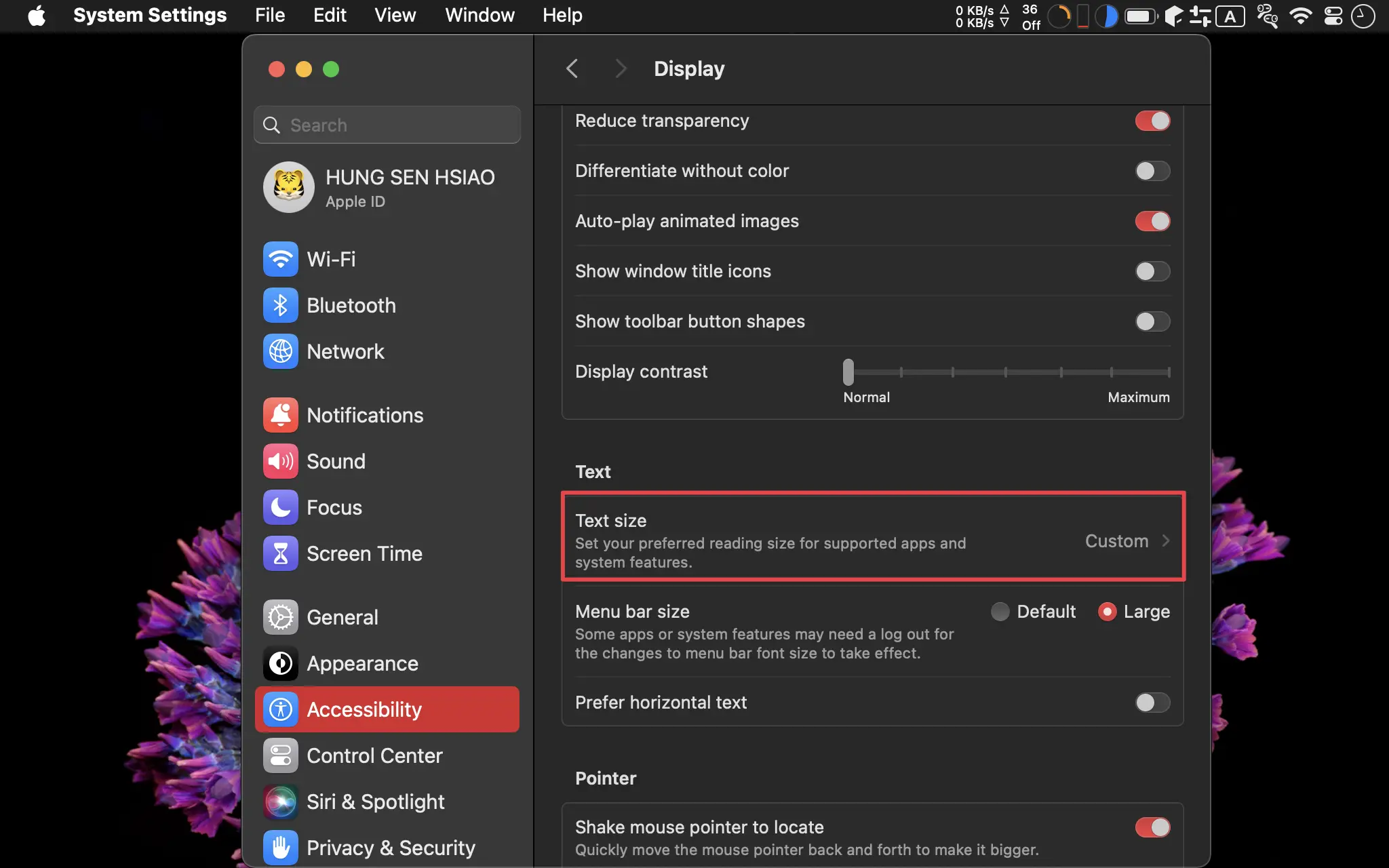This screenshot has height=868, width=1389.
Task: Open the Window menu
Action: coord(480,15)
